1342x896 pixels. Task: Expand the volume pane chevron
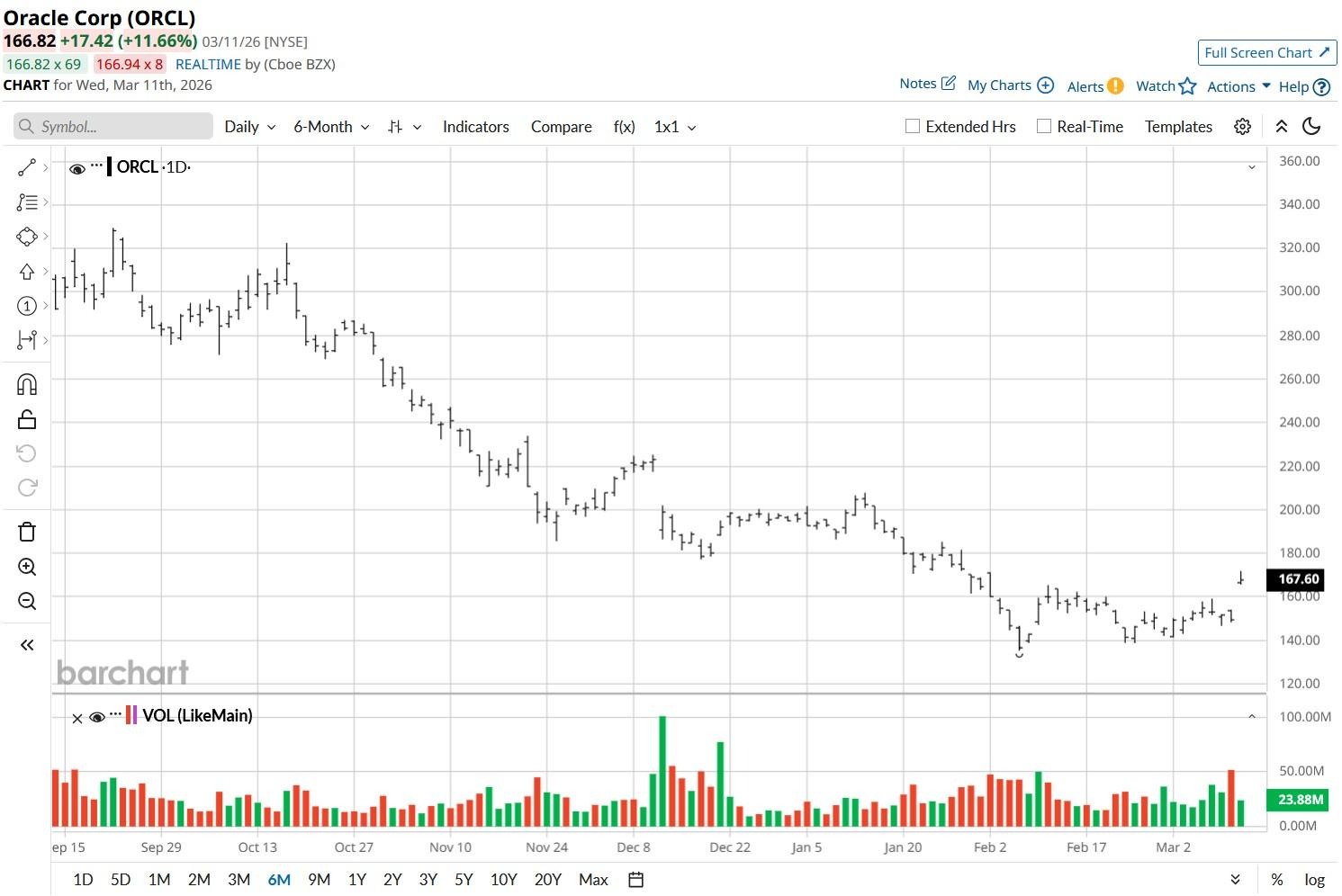pos(1251,716)
